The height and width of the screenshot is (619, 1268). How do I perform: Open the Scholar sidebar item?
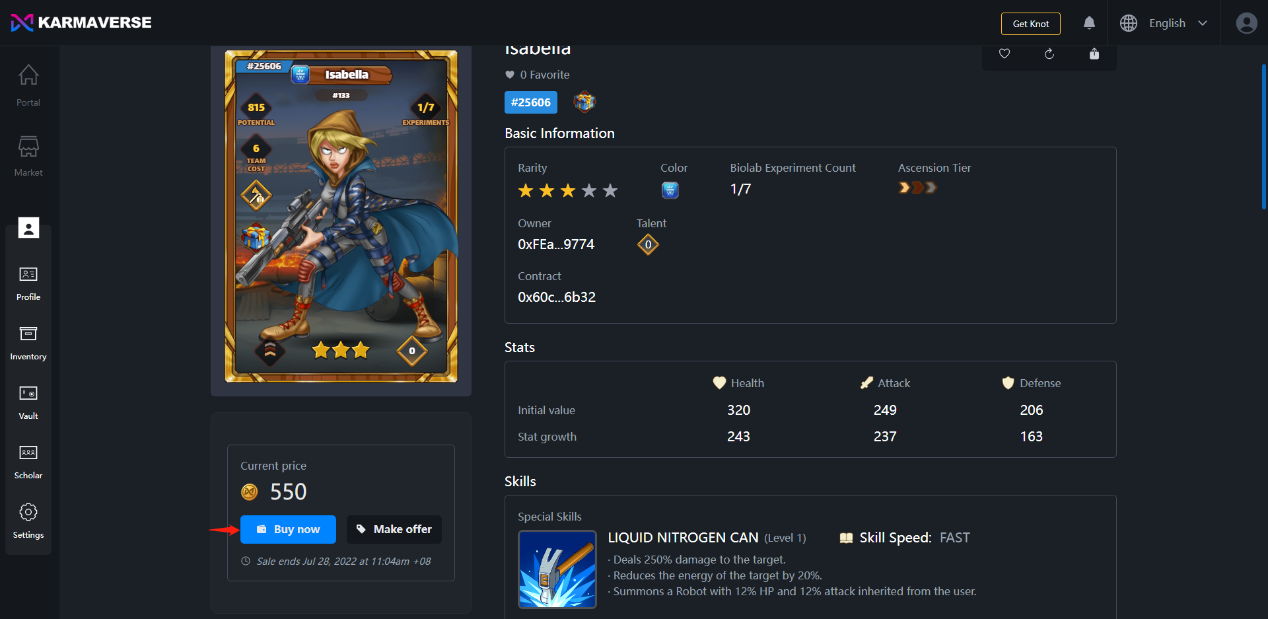28,461
